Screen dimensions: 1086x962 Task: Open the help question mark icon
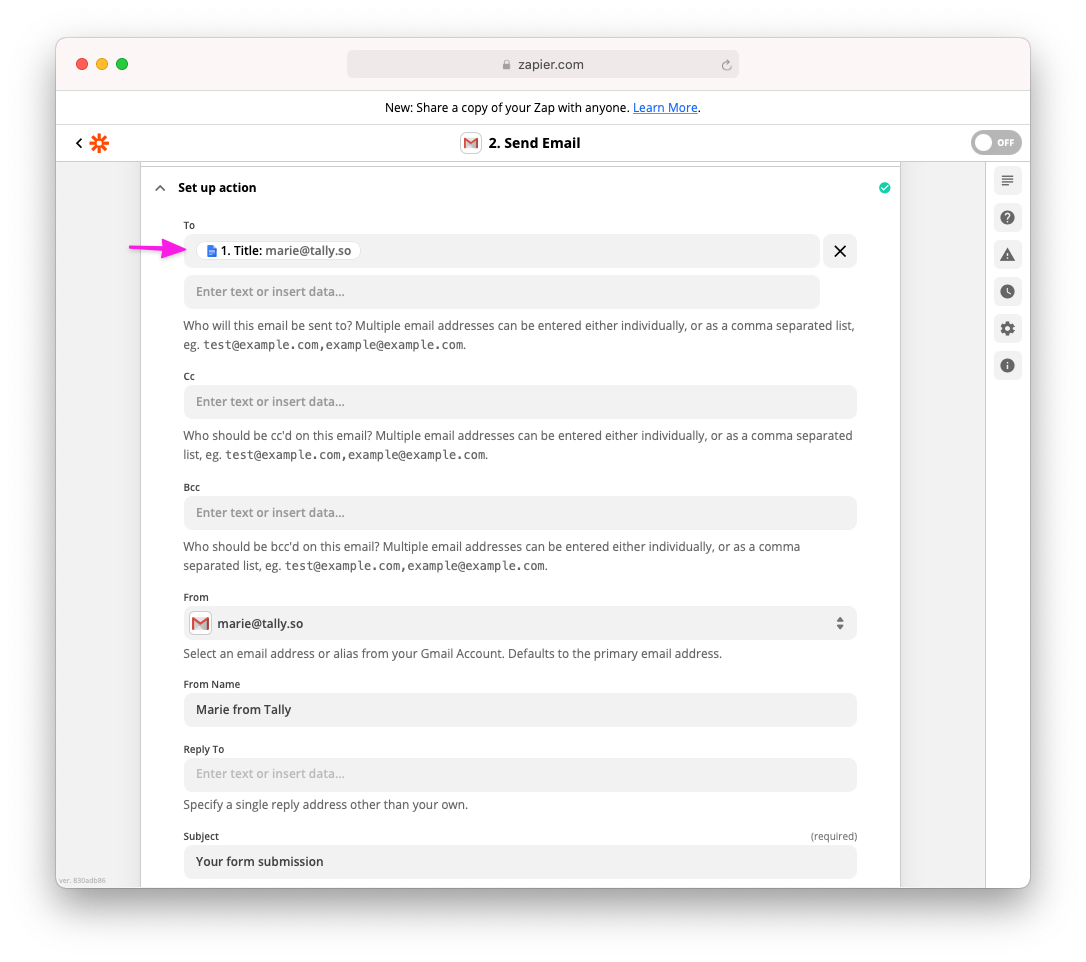click(x=1007, y=217)
